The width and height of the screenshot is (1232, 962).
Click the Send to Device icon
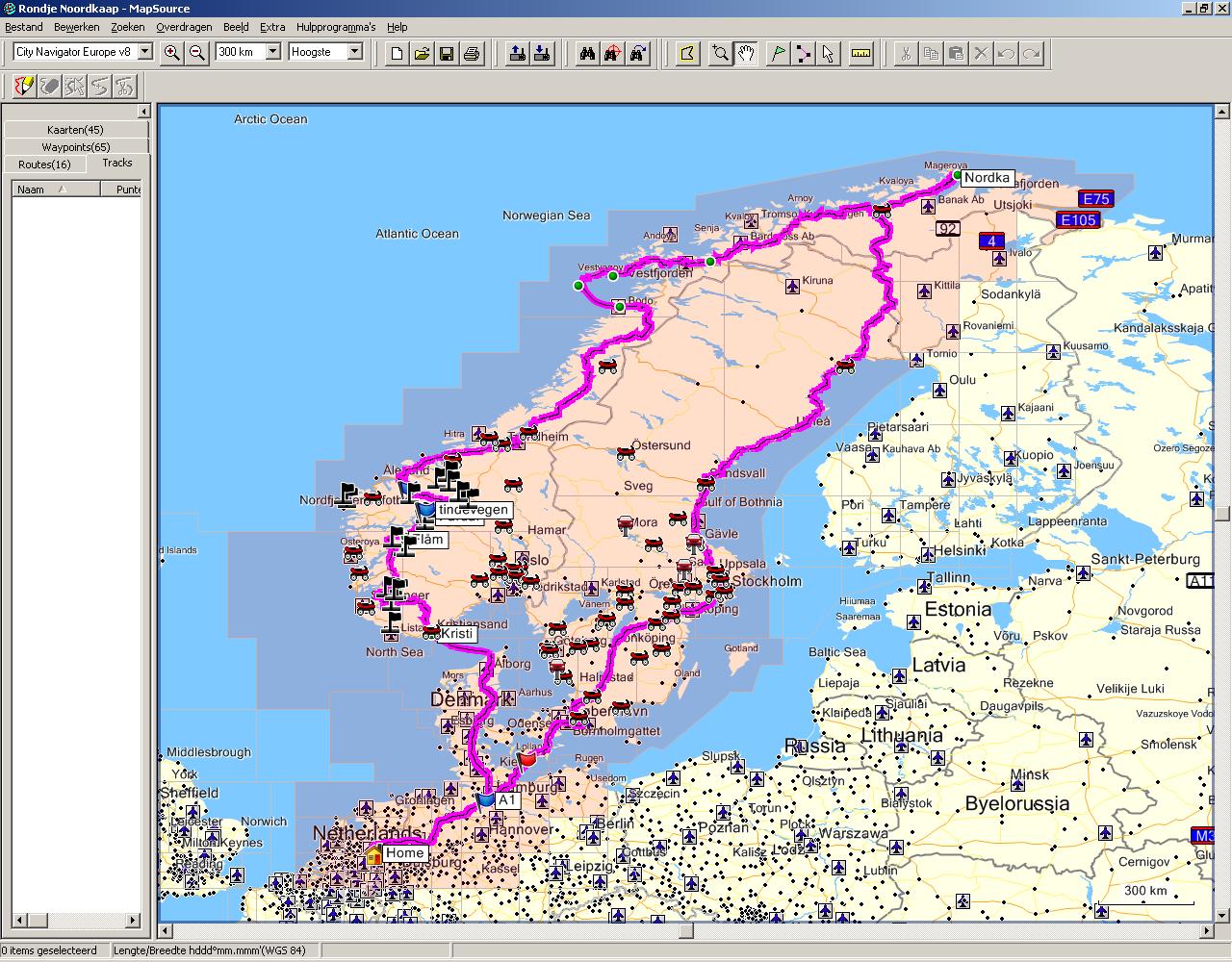pyautogui.click(x=517, y=53)
